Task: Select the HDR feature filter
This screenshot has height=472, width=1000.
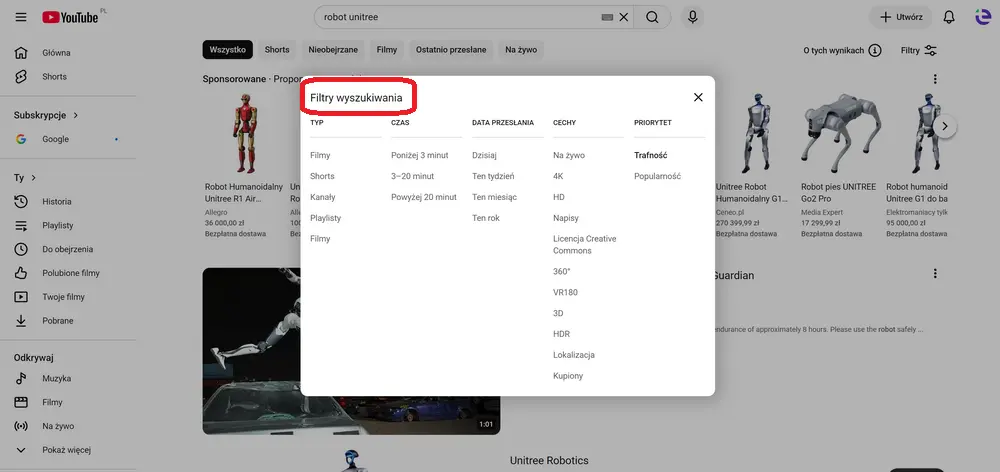Action: 561,334
